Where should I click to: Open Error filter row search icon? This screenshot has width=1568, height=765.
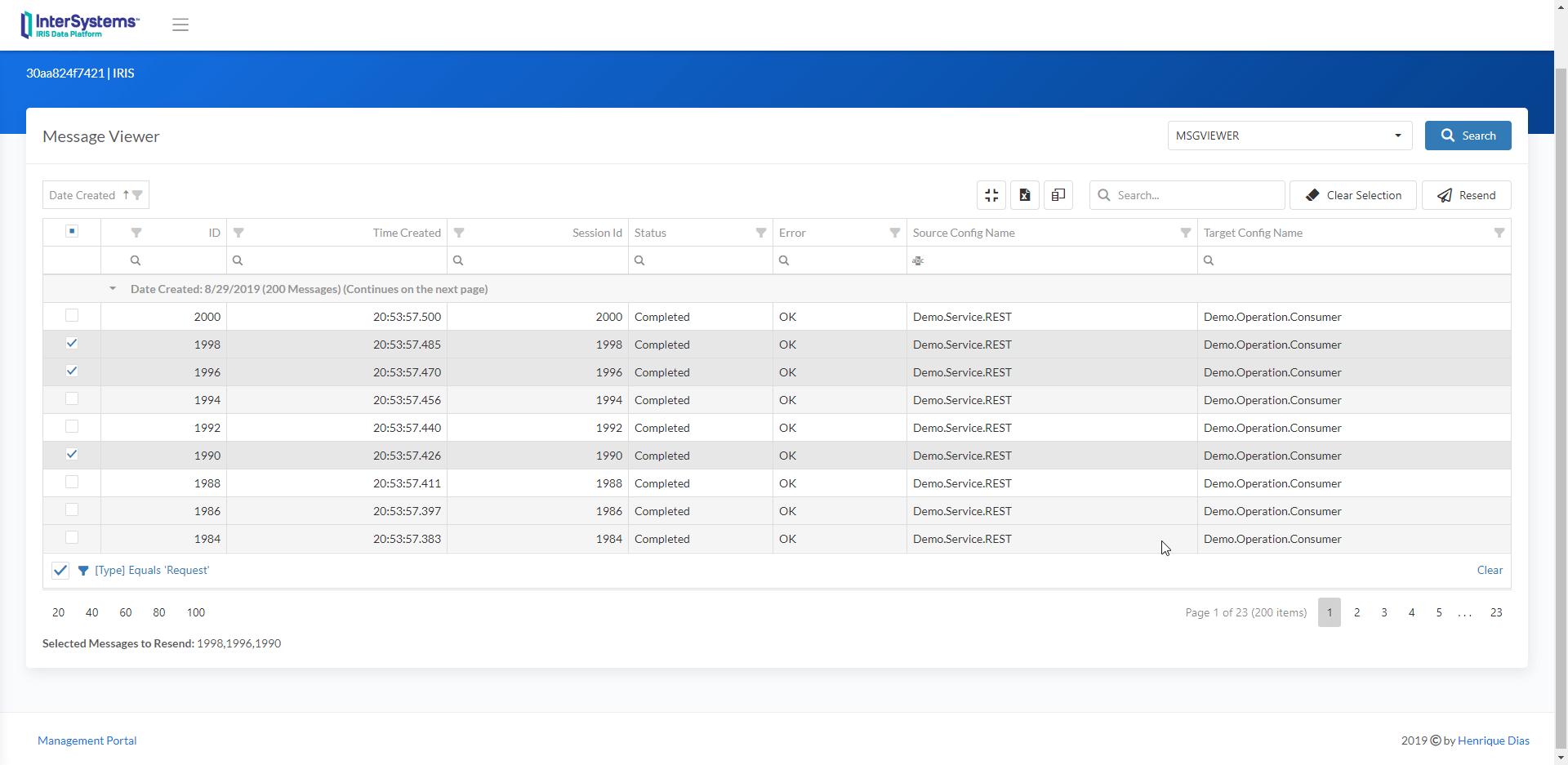pyautogui.click(x=784, y=260)
